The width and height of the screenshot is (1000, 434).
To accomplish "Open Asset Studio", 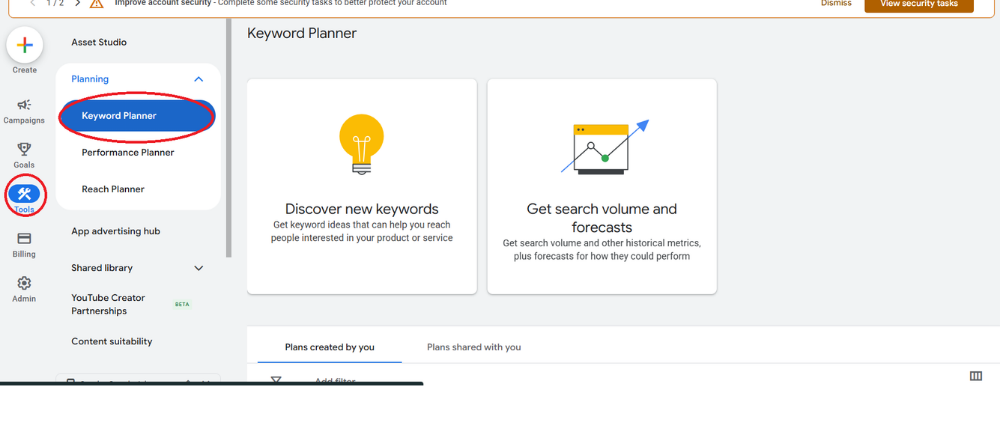I will pos(99,42).
